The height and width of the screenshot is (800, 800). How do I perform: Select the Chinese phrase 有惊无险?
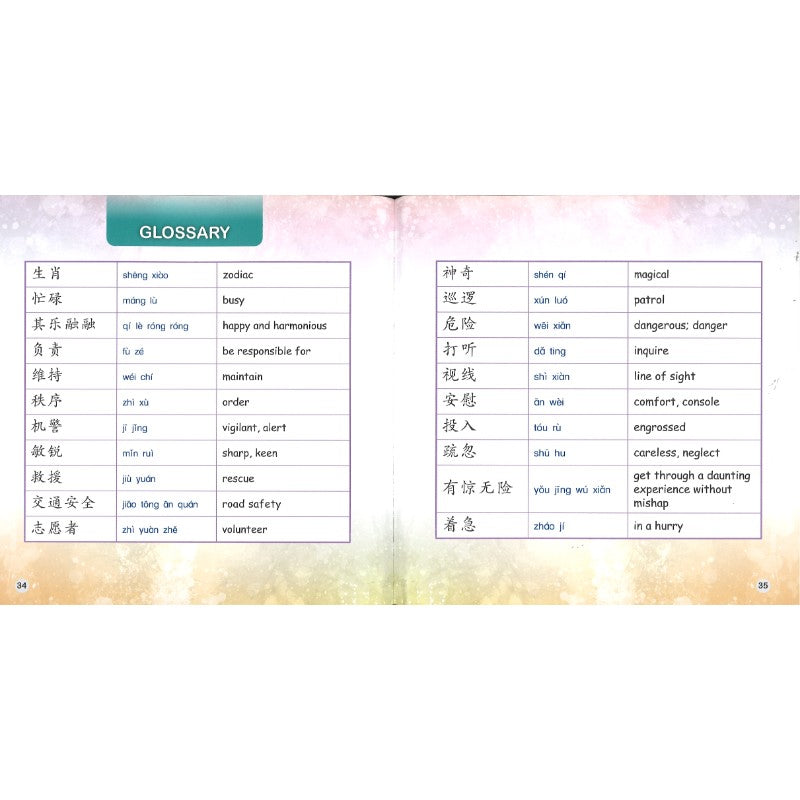point(477,488)
